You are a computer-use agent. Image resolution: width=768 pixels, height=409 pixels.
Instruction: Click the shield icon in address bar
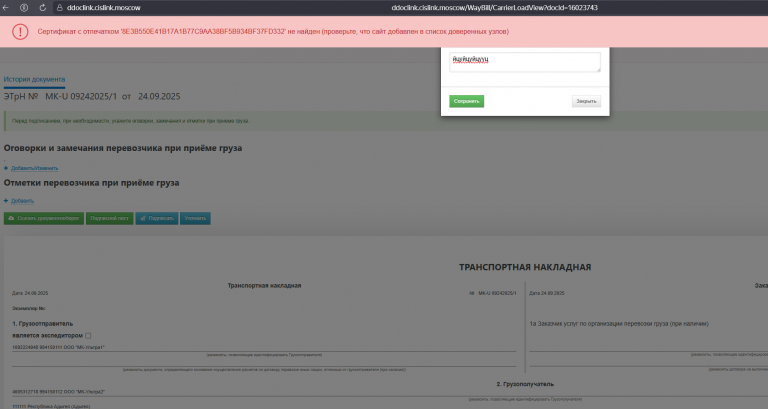24,8
